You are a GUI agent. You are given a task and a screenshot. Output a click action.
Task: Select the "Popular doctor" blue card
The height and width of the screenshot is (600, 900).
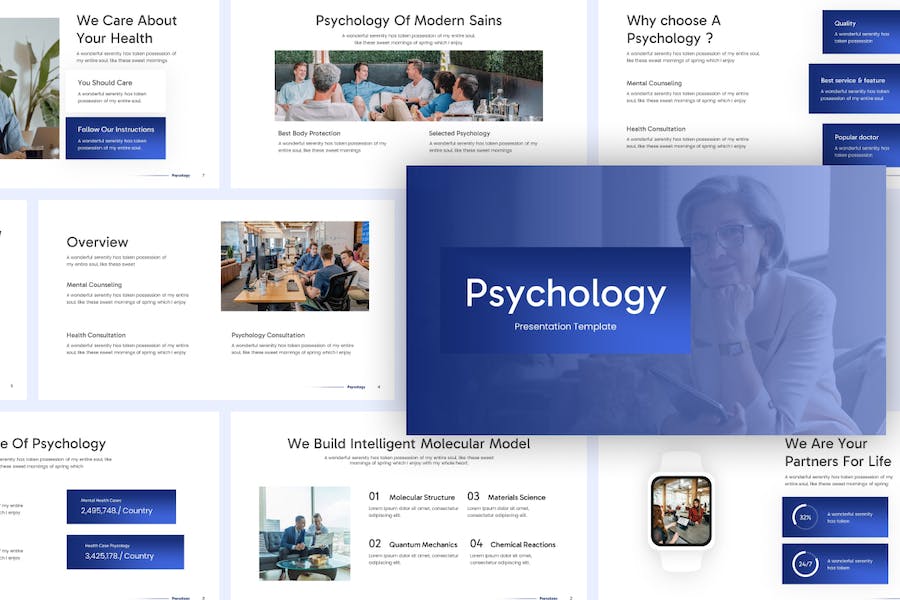861,145
